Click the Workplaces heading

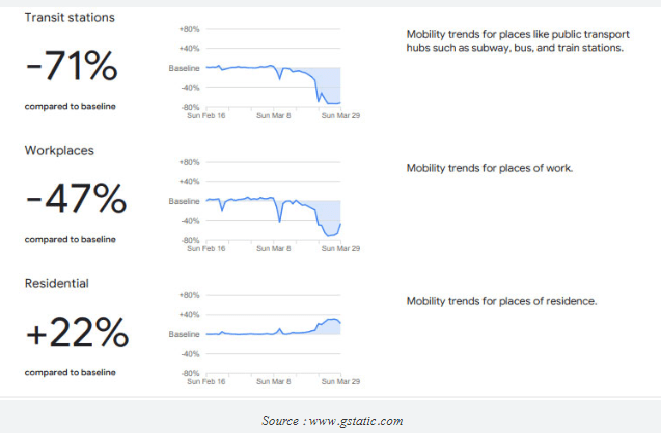[61, 150]
